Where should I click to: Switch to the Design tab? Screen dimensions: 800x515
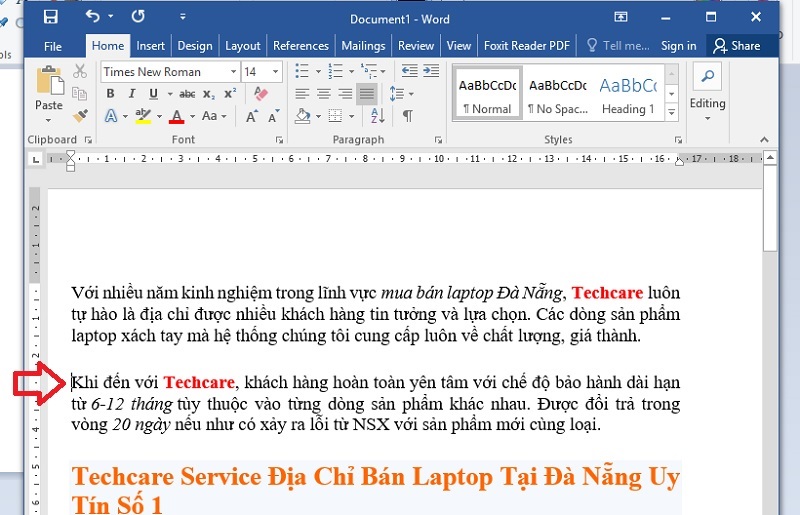pyautogui.click(x=195, y=46)
